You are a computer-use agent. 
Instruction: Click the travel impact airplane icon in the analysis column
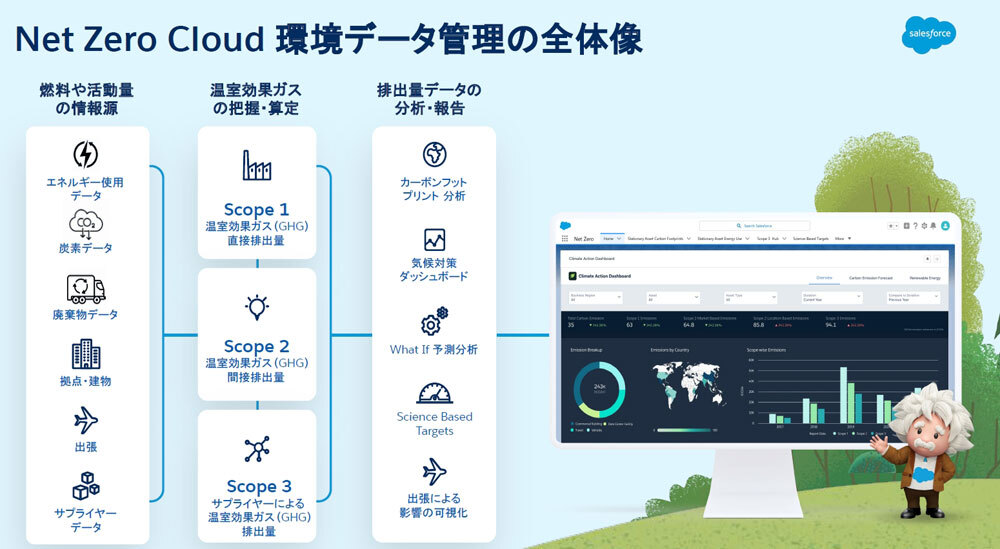click(434, 472)
